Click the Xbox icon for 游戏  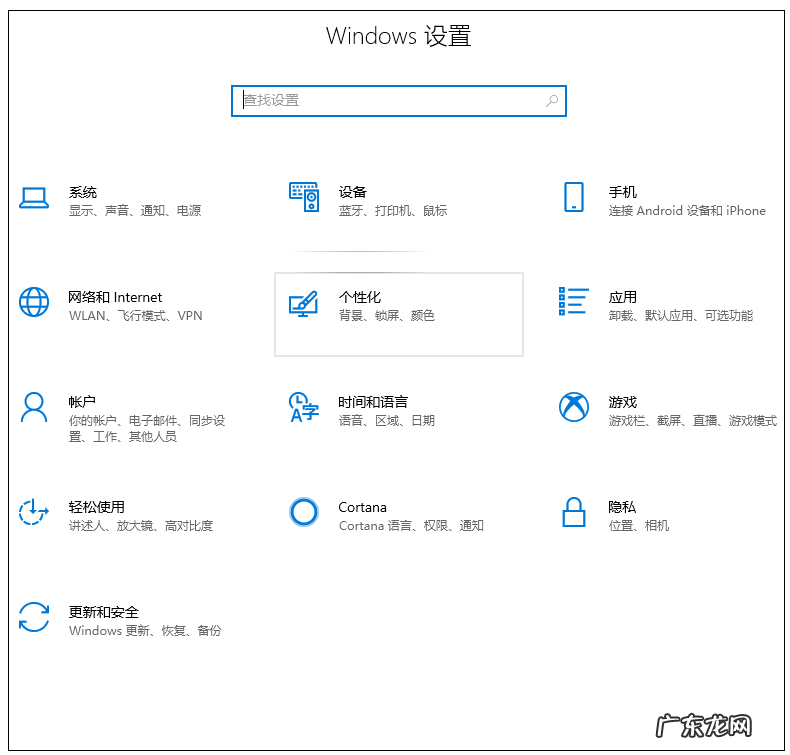(x=574, y=407)
